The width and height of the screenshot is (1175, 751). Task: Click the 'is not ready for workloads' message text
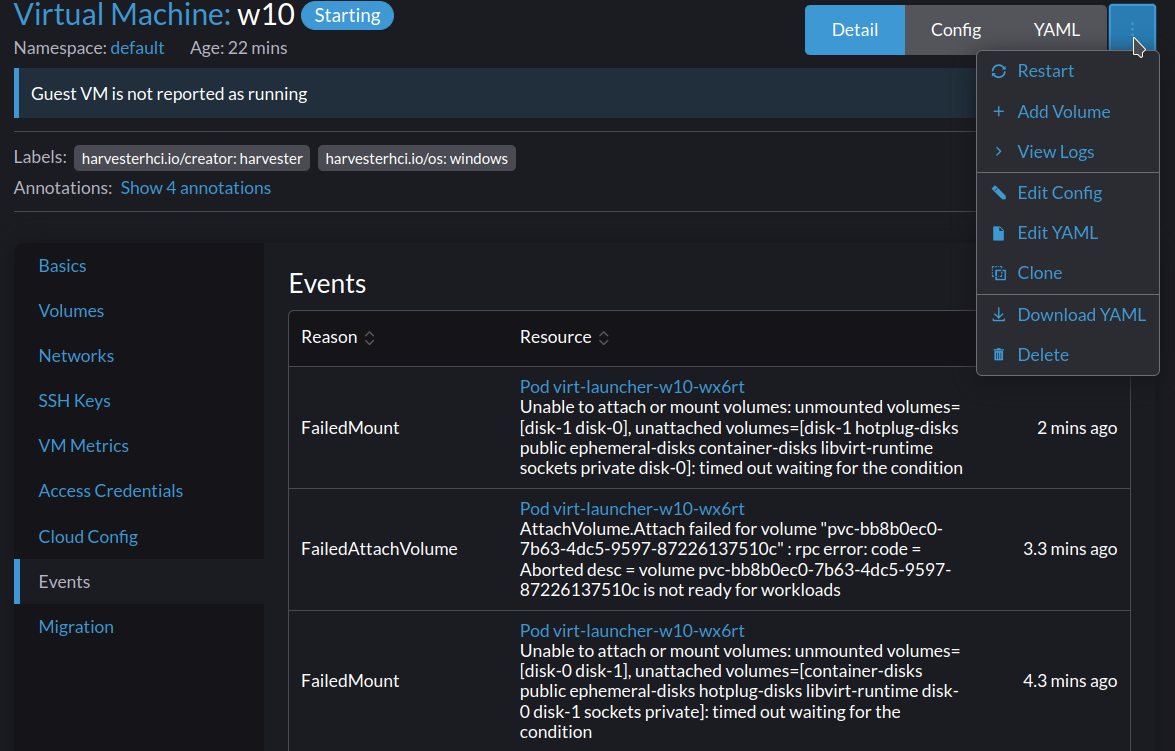(742, 591)
